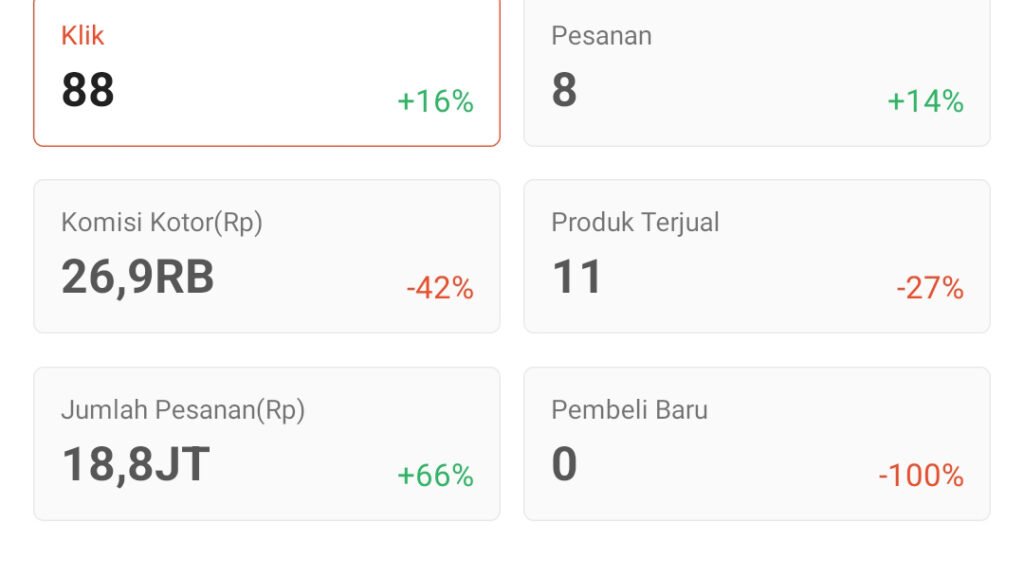Click the 88 clicks value

pos(88,90)
